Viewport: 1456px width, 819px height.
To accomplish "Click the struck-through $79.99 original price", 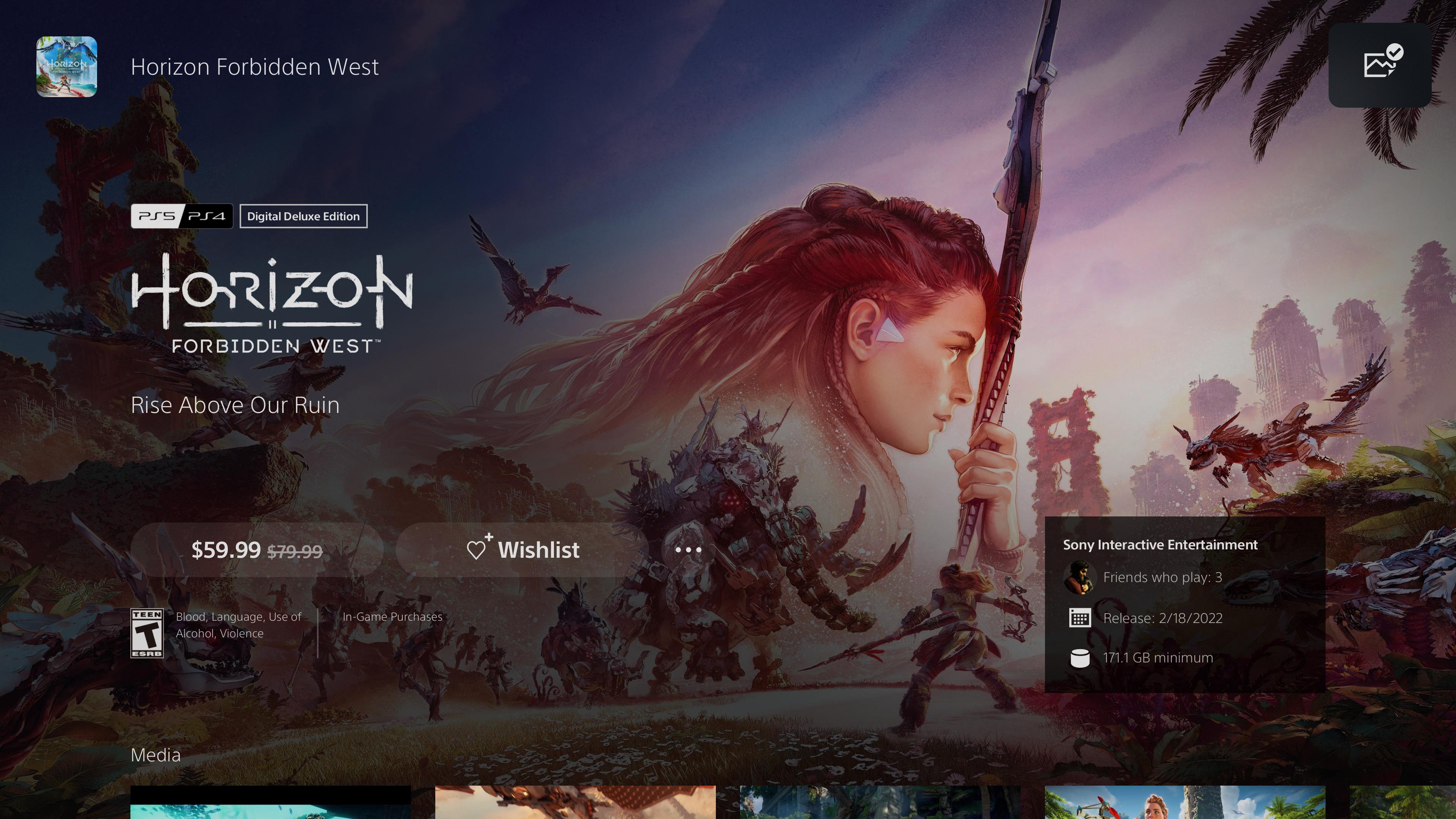I will click(x=295, y=552).
